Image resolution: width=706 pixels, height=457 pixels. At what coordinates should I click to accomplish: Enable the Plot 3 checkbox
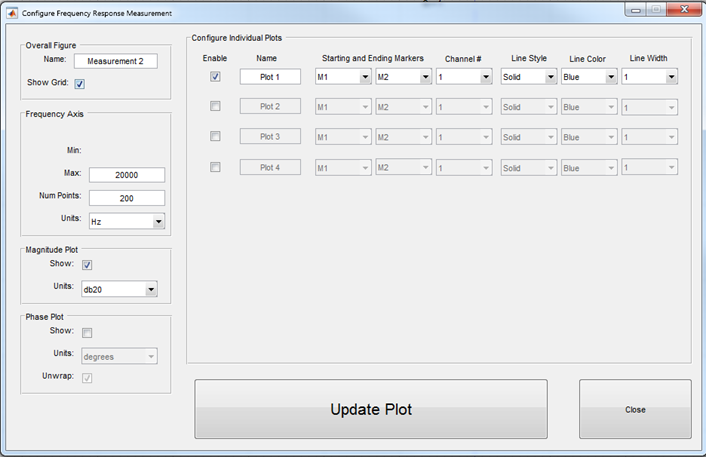coord(215,136)
